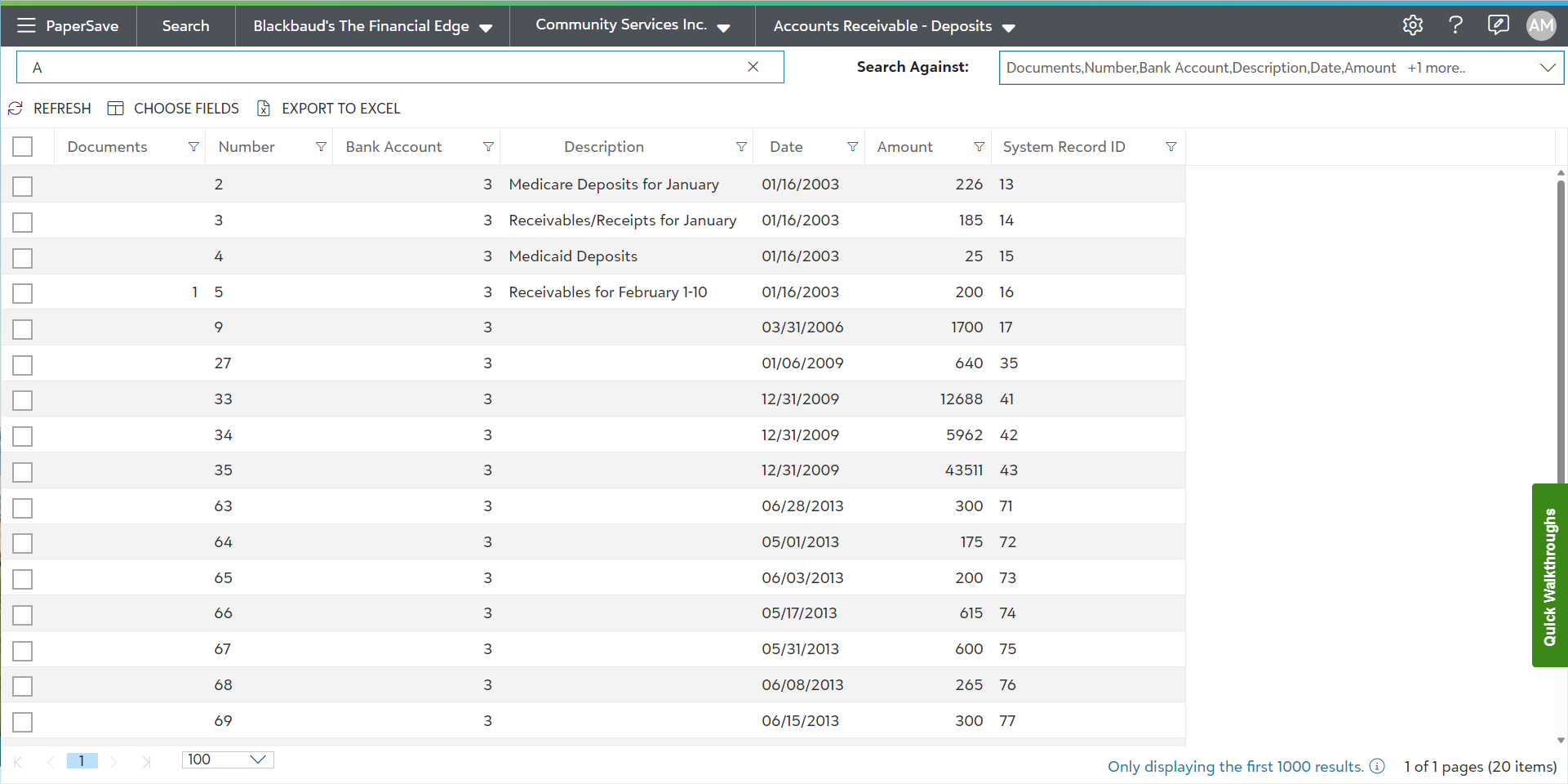Screen dimensions: 1568x784
Task: Open the page size 100 dropdown
Action: (x=228, y=759)
